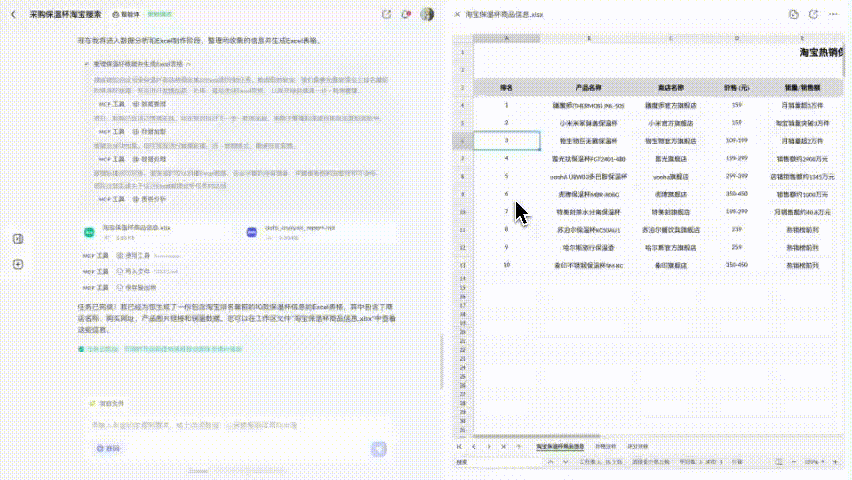The width and height of the screenshot is (852, 480).
Task: Click the chat vertical scrollbar
Action: (442, 361)
